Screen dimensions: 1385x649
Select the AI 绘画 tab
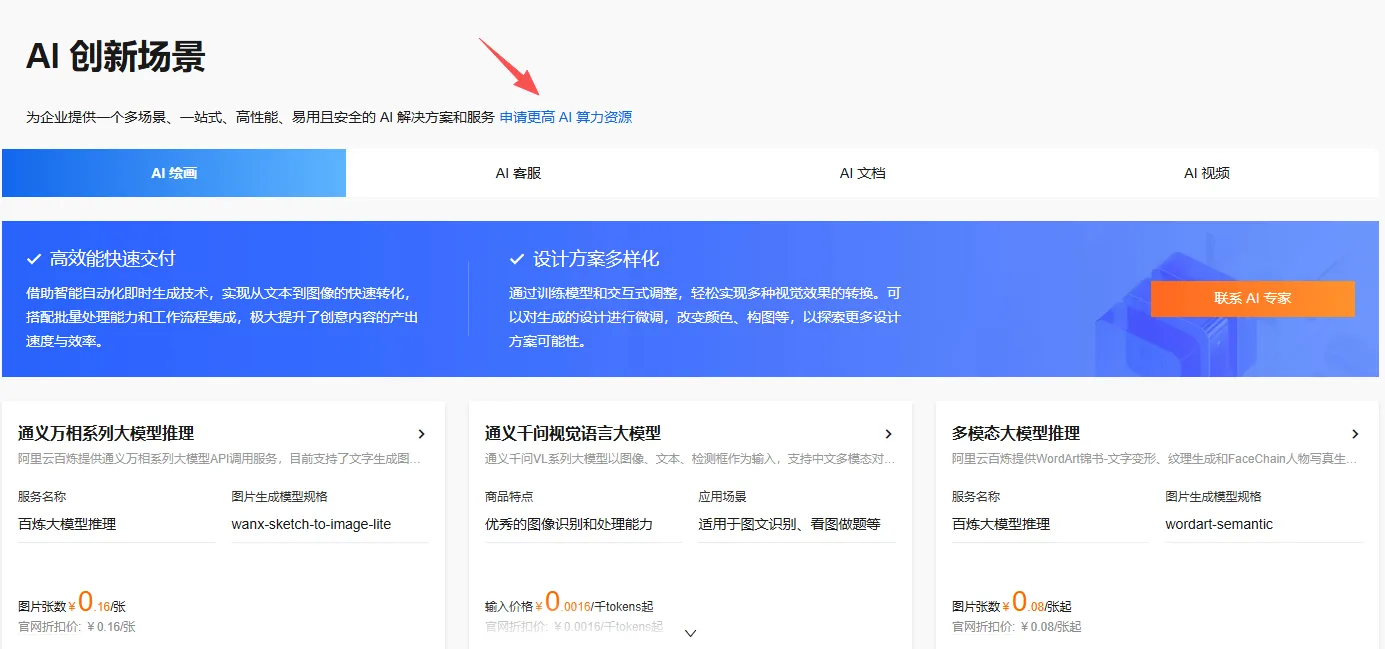(x=174, y=173)
